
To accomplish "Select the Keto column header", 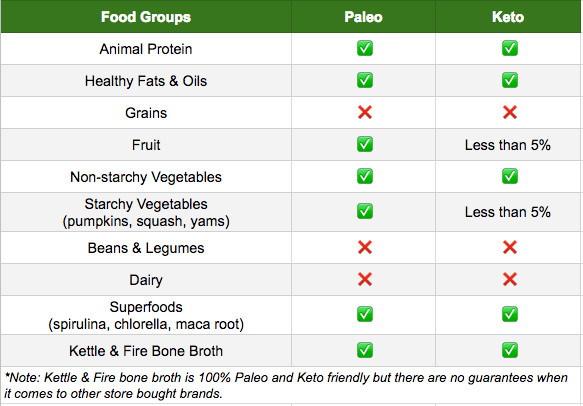I will (x=508, y=17).
